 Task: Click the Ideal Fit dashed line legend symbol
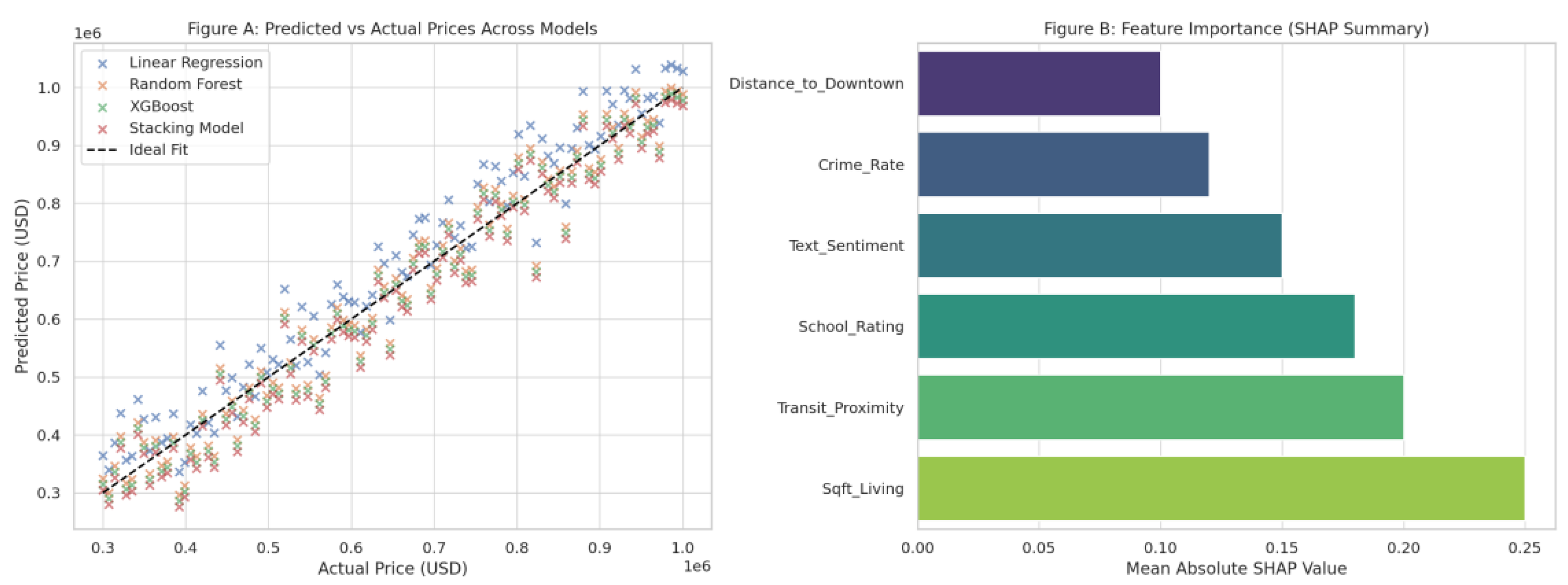[102, 151]
